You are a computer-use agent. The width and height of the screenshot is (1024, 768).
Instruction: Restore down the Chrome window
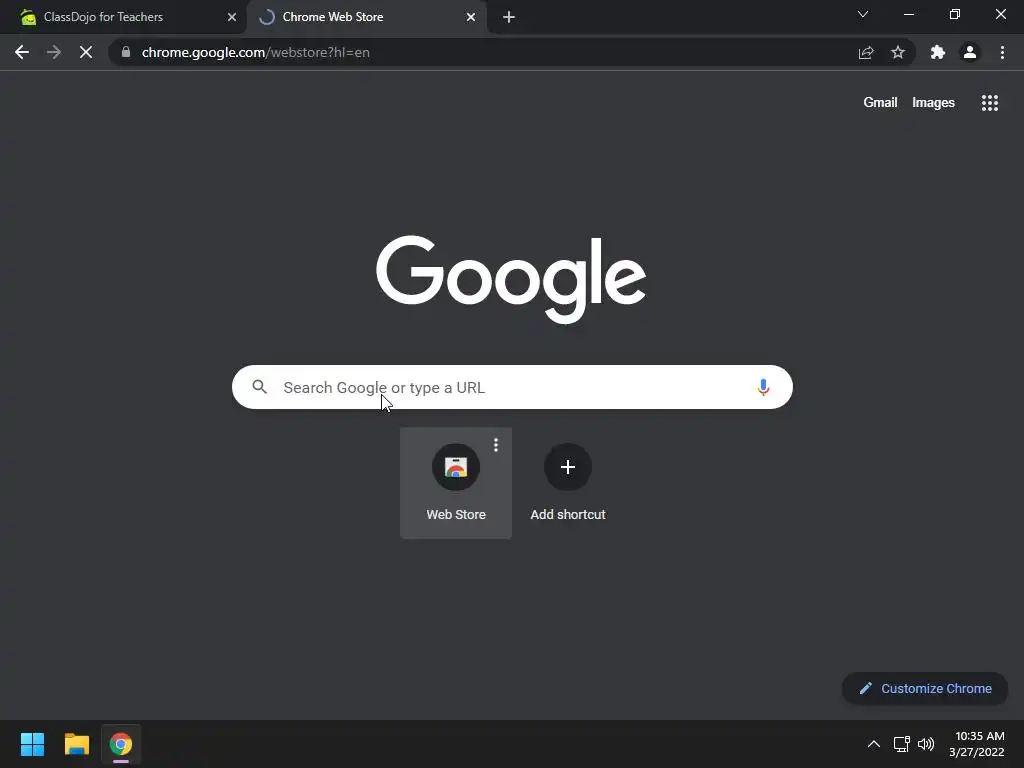click(x=955, y=14)
